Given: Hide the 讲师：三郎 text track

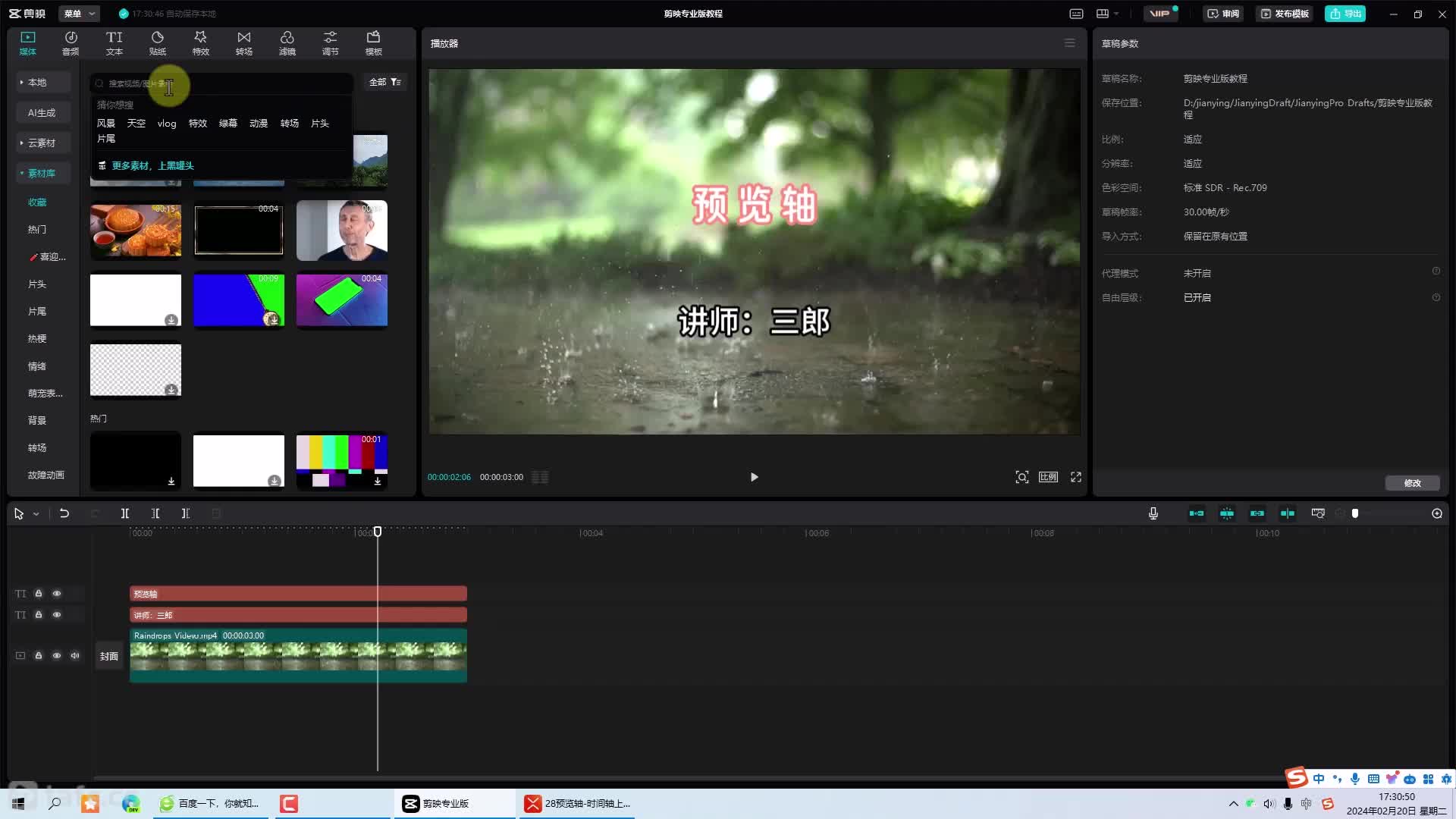Looking at the screenshot, I should pos(57,615).
